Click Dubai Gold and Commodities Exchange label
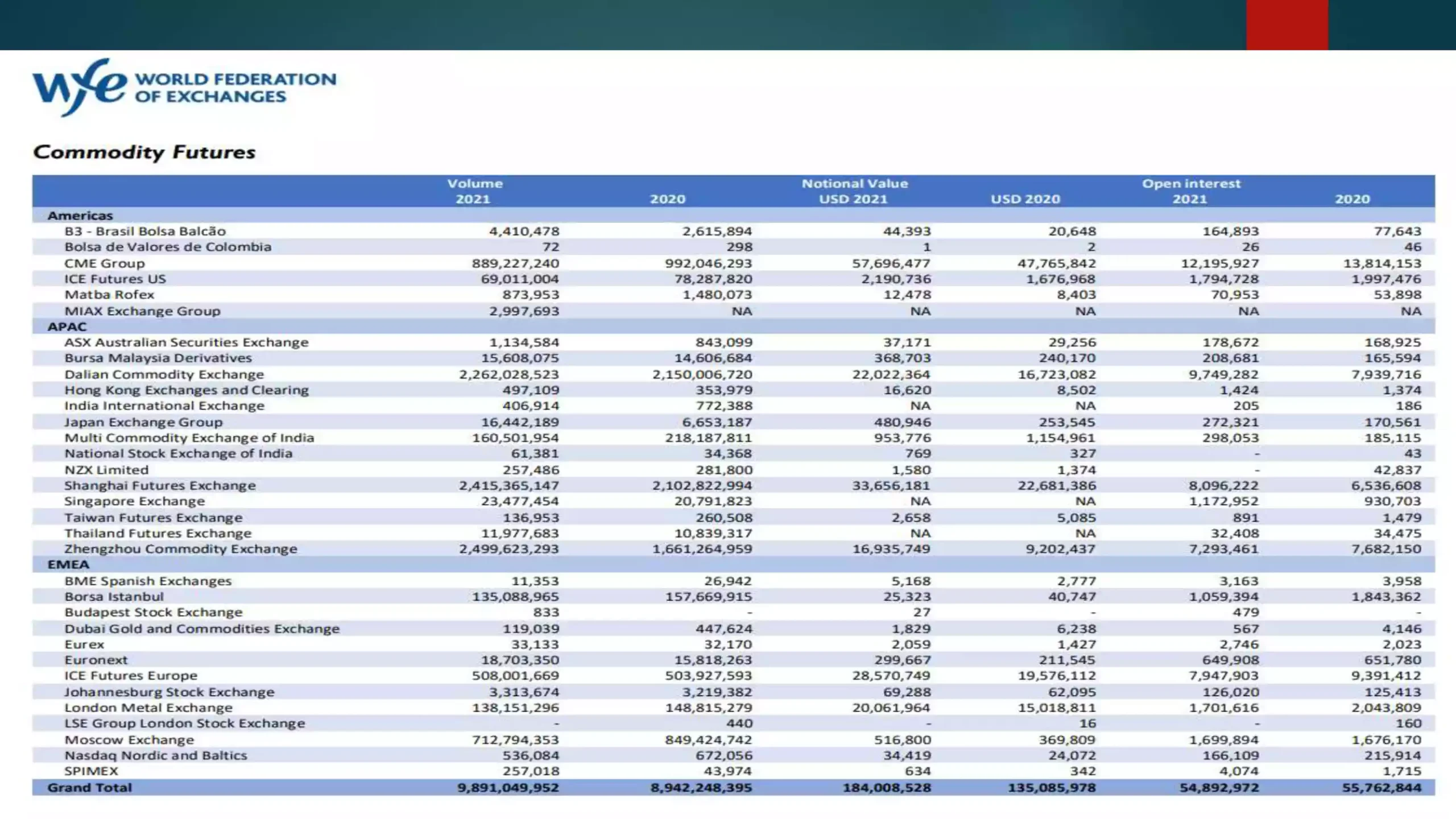The width and height of the screenshot is (1456, 819). click(202, 629)
